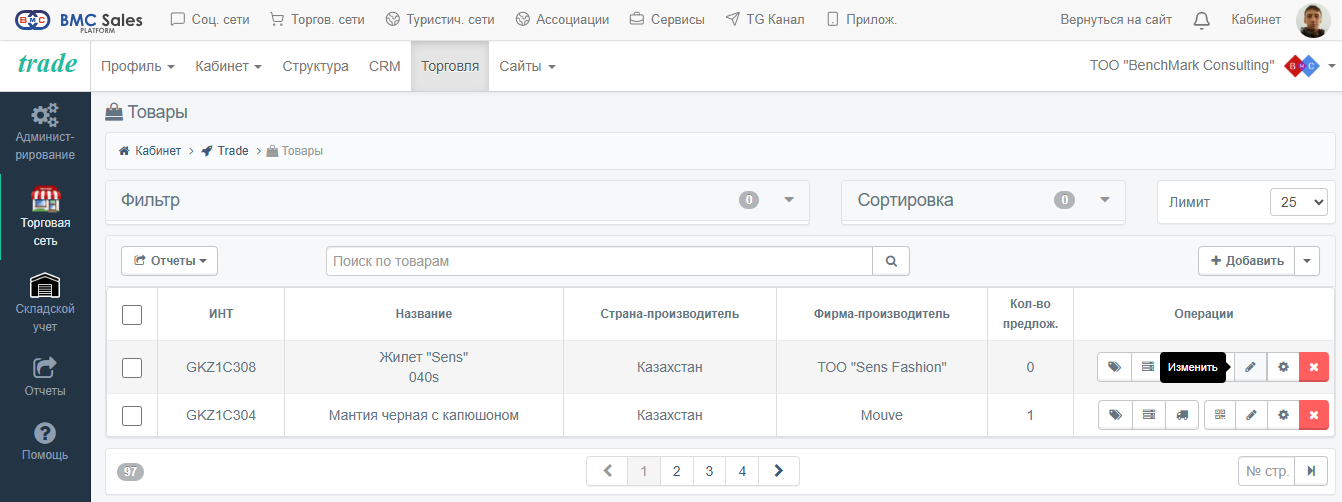Viewport: 1342px width, 502px height.
Task: Click the pencil edit icon for GKZ1C304
Action: 1250,415
